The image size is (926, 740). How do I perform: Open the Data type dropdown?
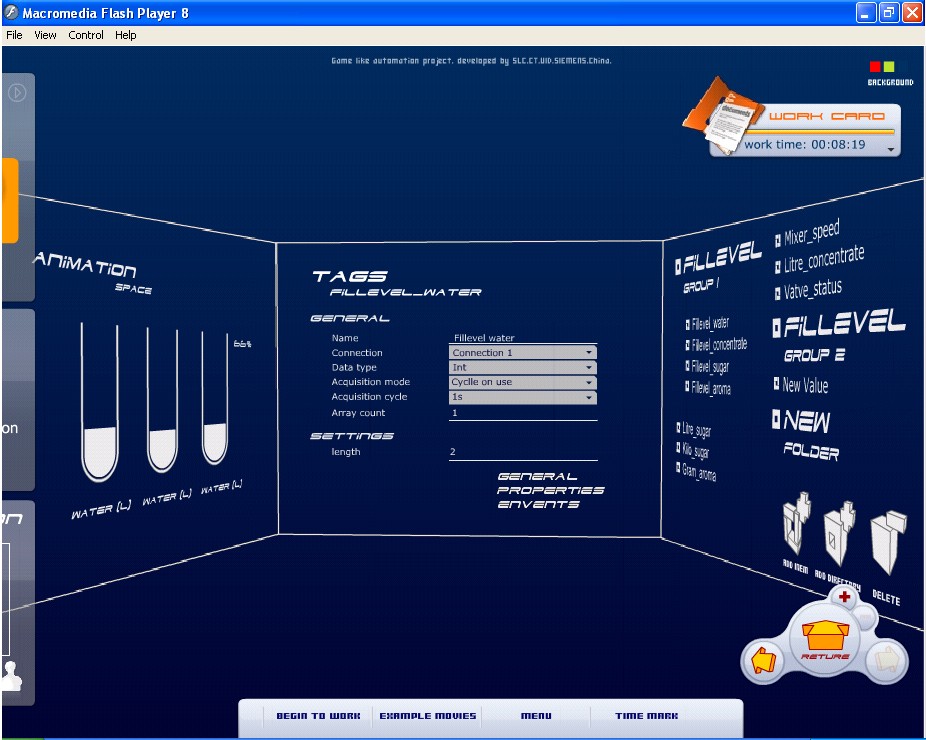point(589,368)
